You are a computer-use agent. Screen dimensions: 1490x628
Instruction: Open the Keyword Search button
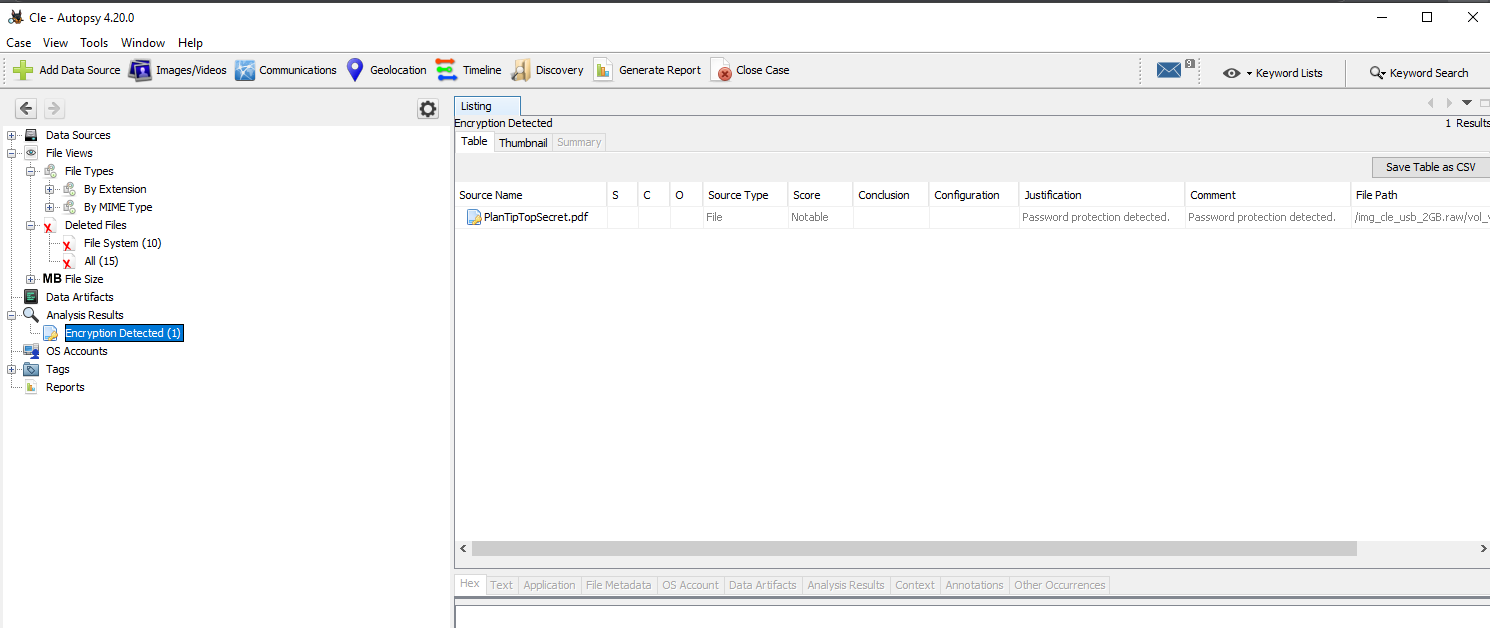tap(1418, 73)
